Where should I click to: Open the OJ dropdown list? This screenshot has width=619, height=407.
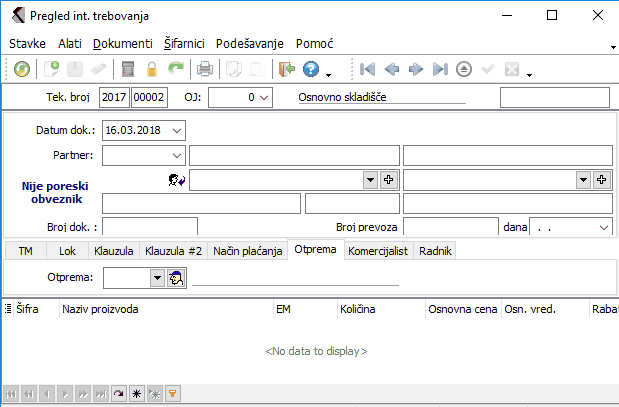coord(264,97)
